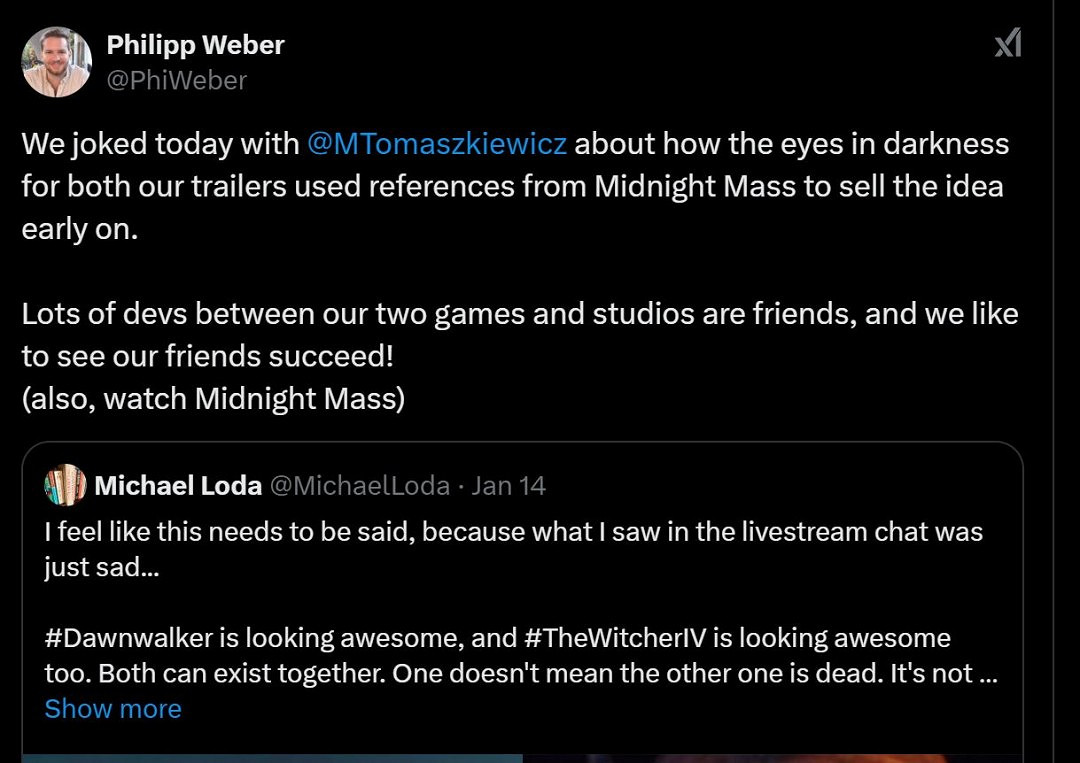Click the Michael Loda display name
The image size is (1080, 763).
coord(178,486)
